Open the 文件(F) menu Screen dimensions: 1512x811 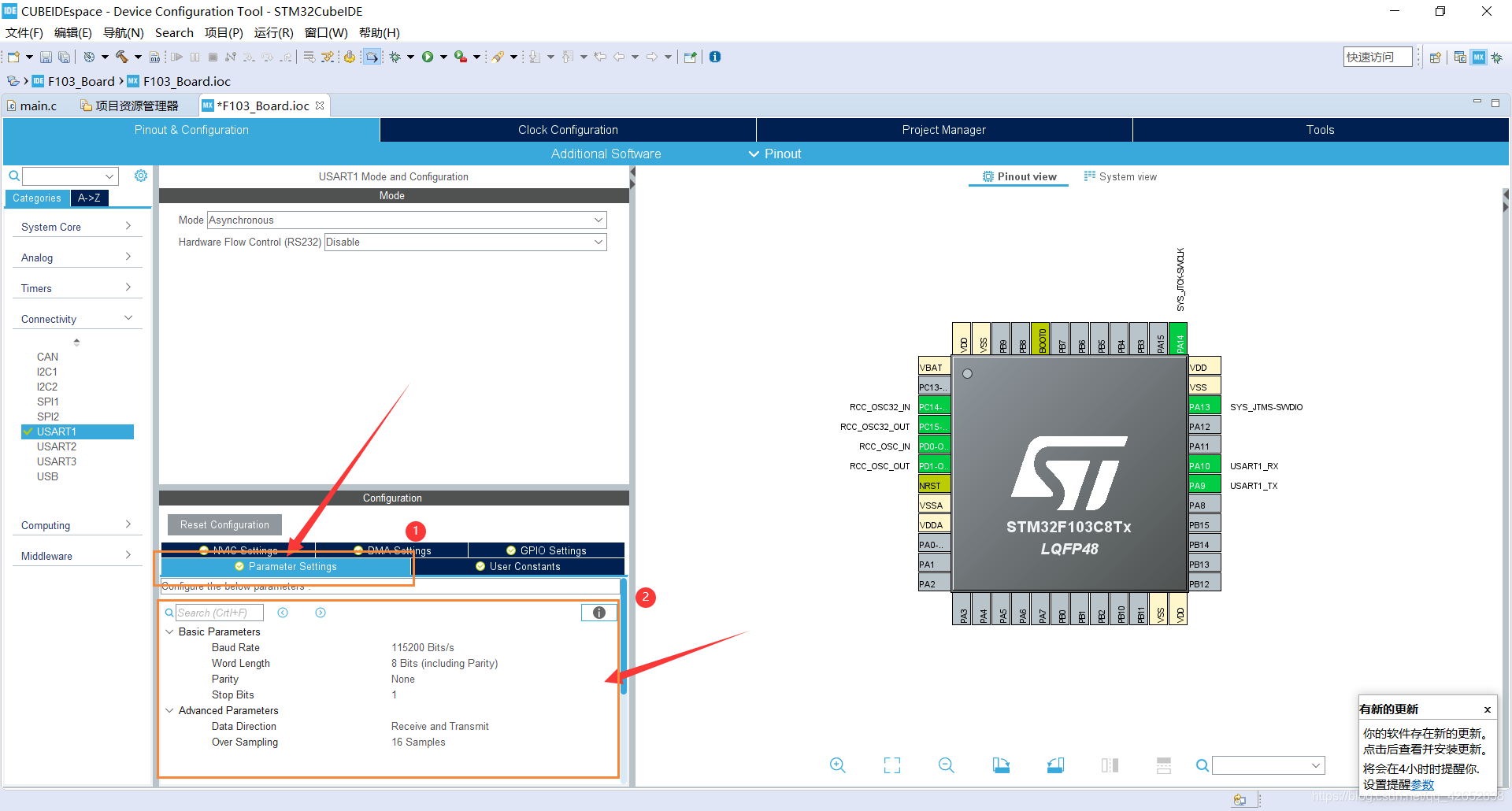(x=24, y=33)
